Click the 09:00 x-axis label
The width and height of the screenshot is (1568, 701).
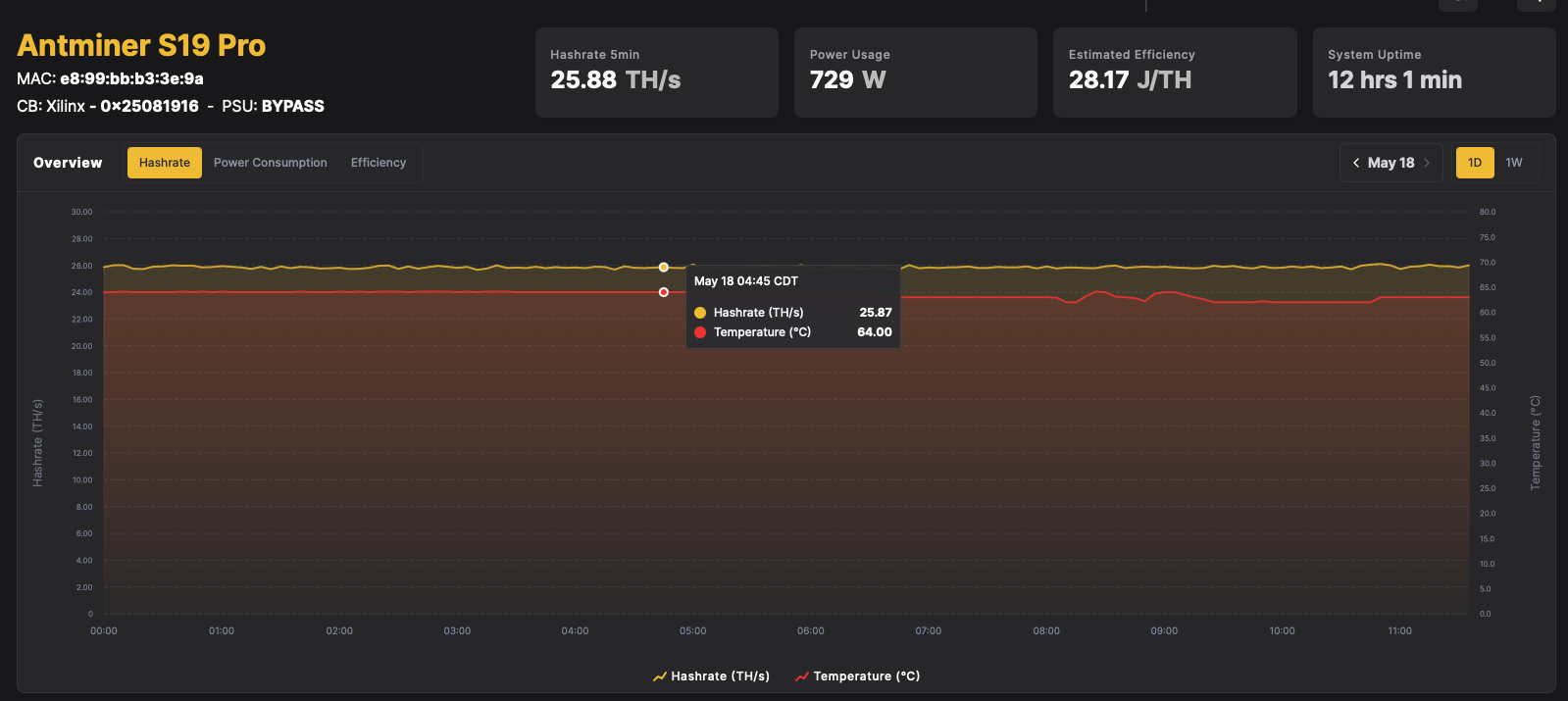[1164, 630]
